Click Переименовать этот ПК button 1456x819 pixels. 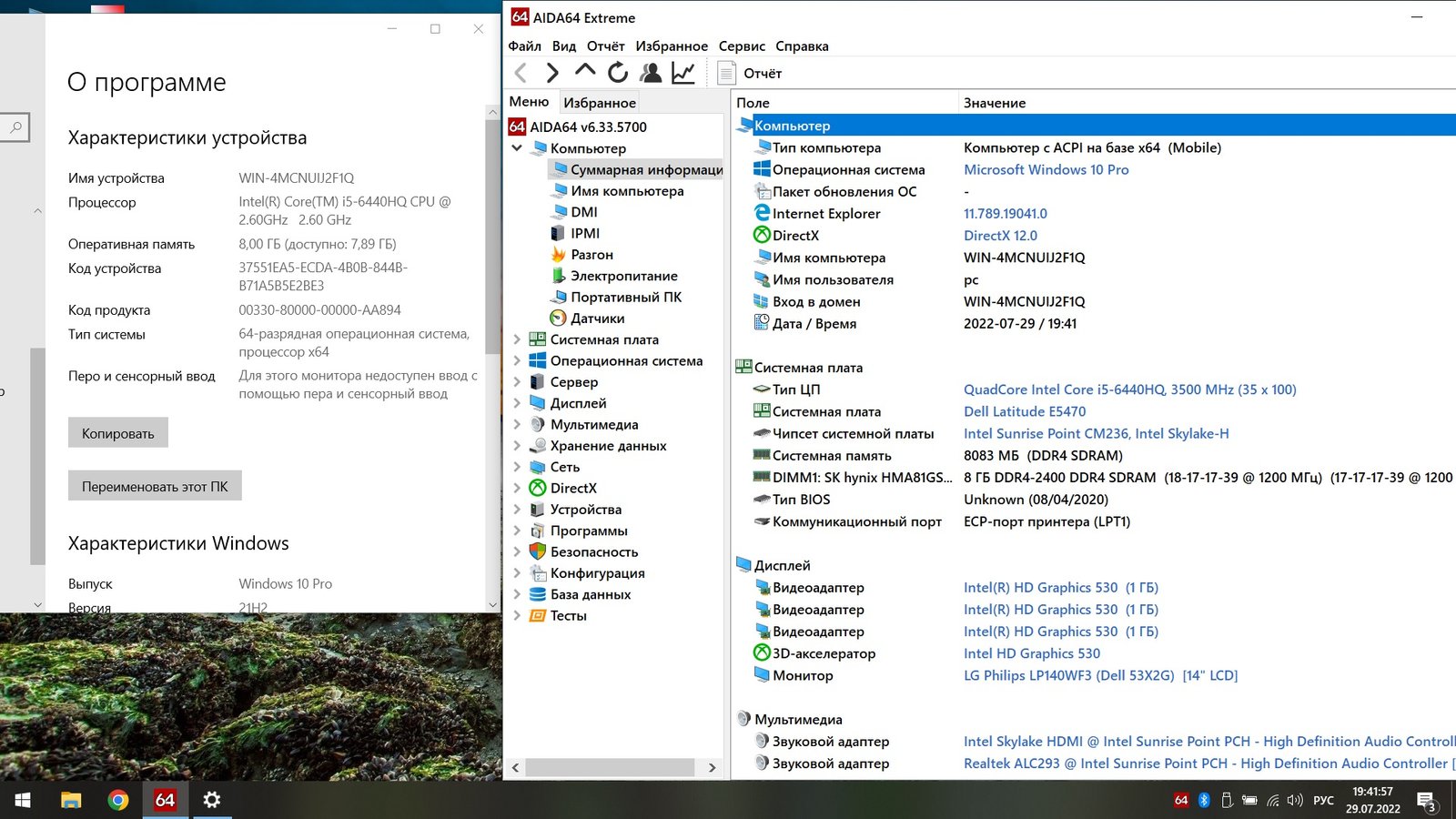point(155,486)
